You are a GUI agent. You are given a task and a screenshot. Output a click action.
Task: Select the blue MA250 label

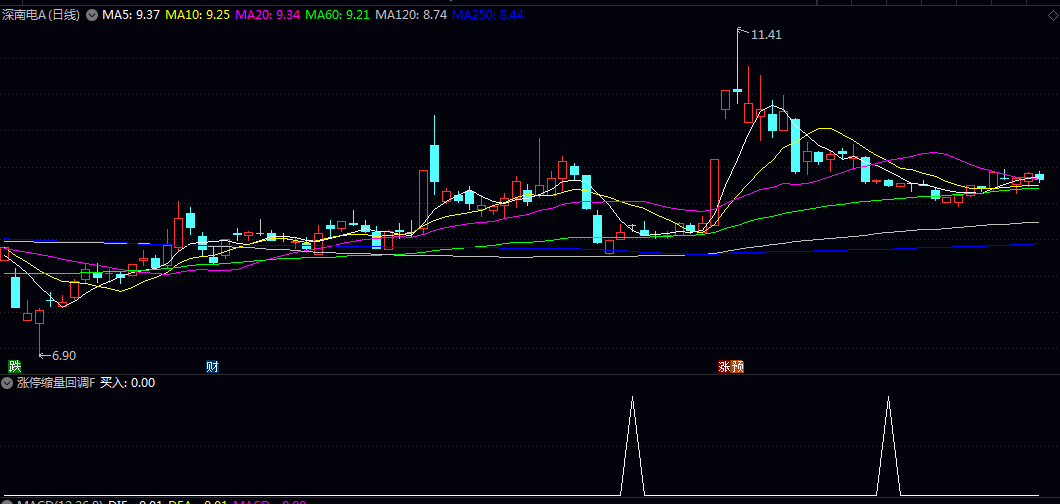coord(487,16)
